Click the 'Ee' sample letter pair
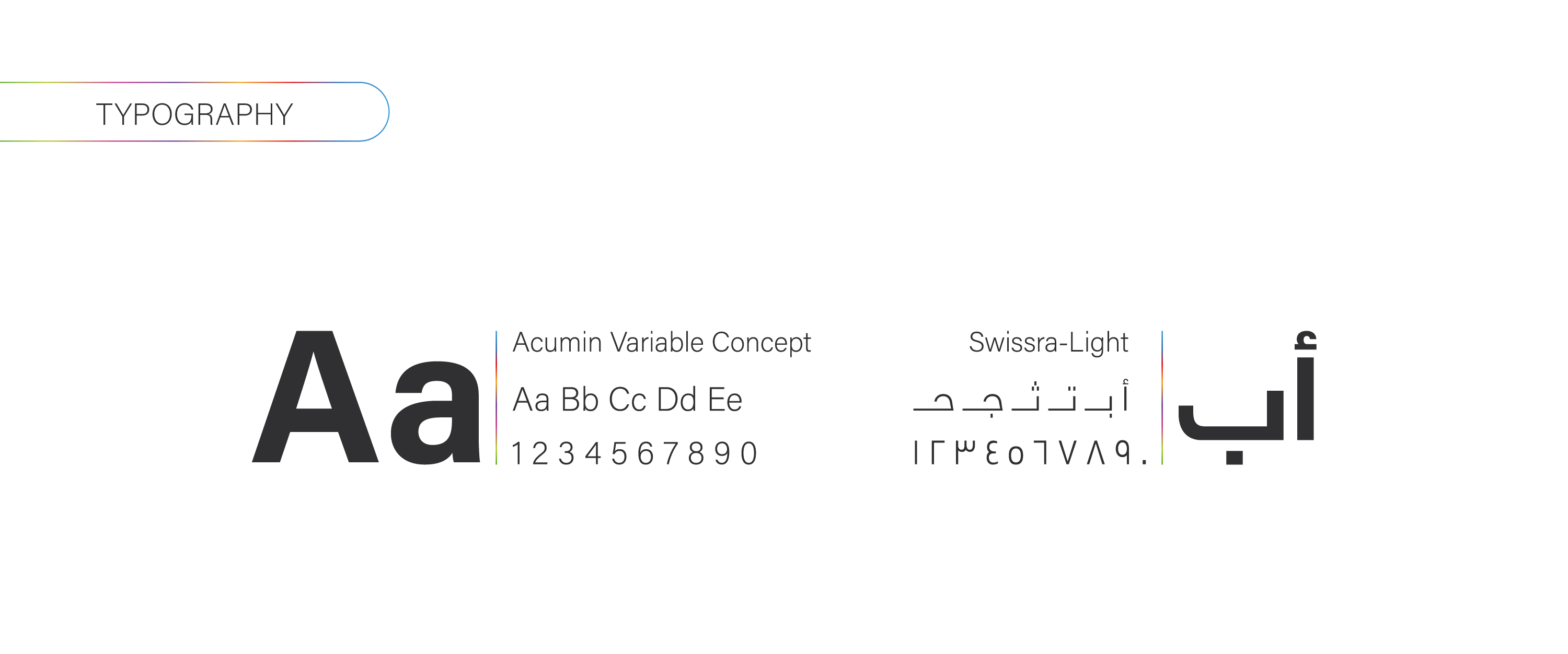The image size is (1568, 654). point(725,400)
